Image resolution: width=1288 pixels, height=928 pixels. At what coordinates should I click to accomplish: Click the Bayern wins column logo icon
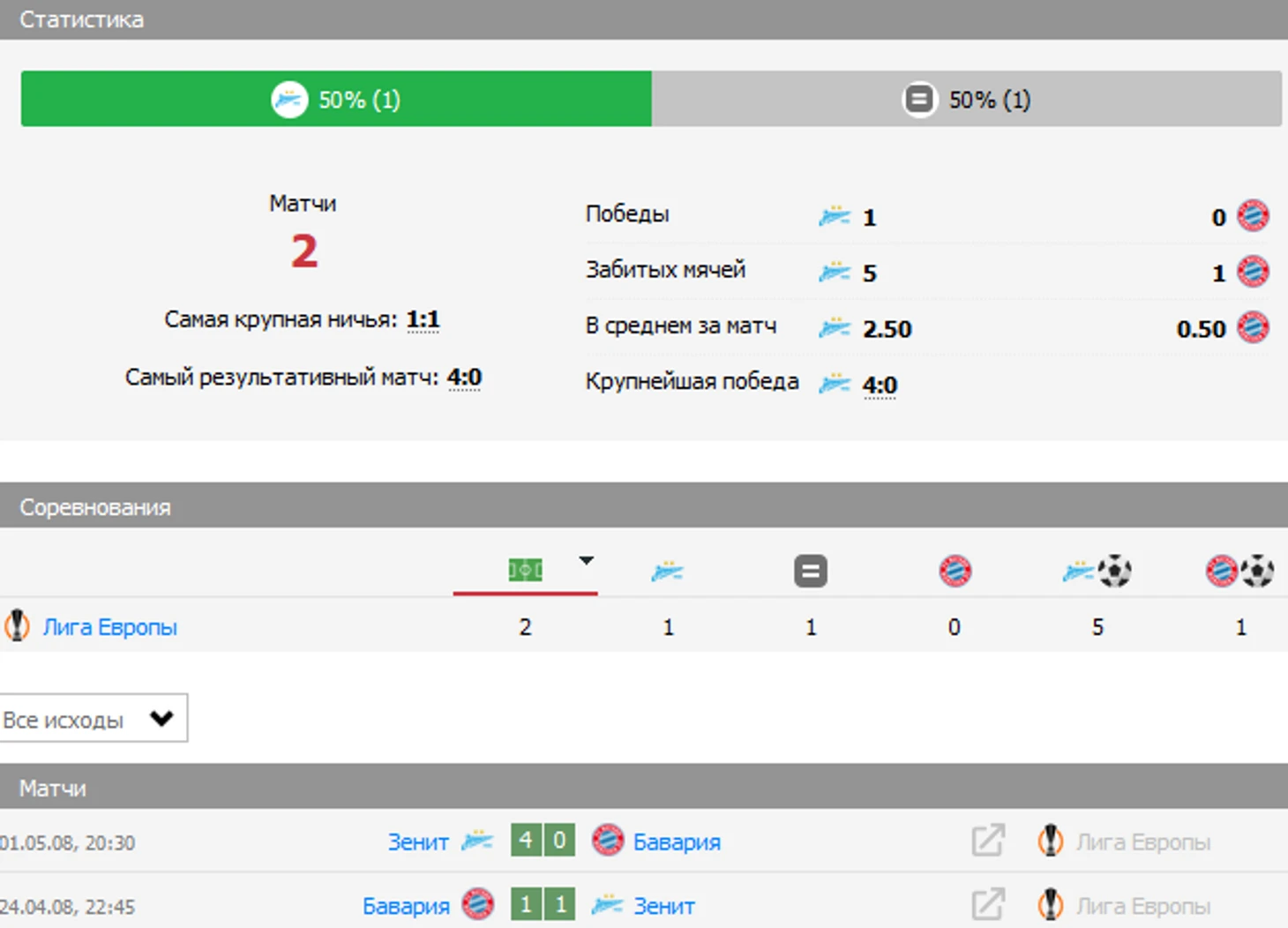(955, 571)
